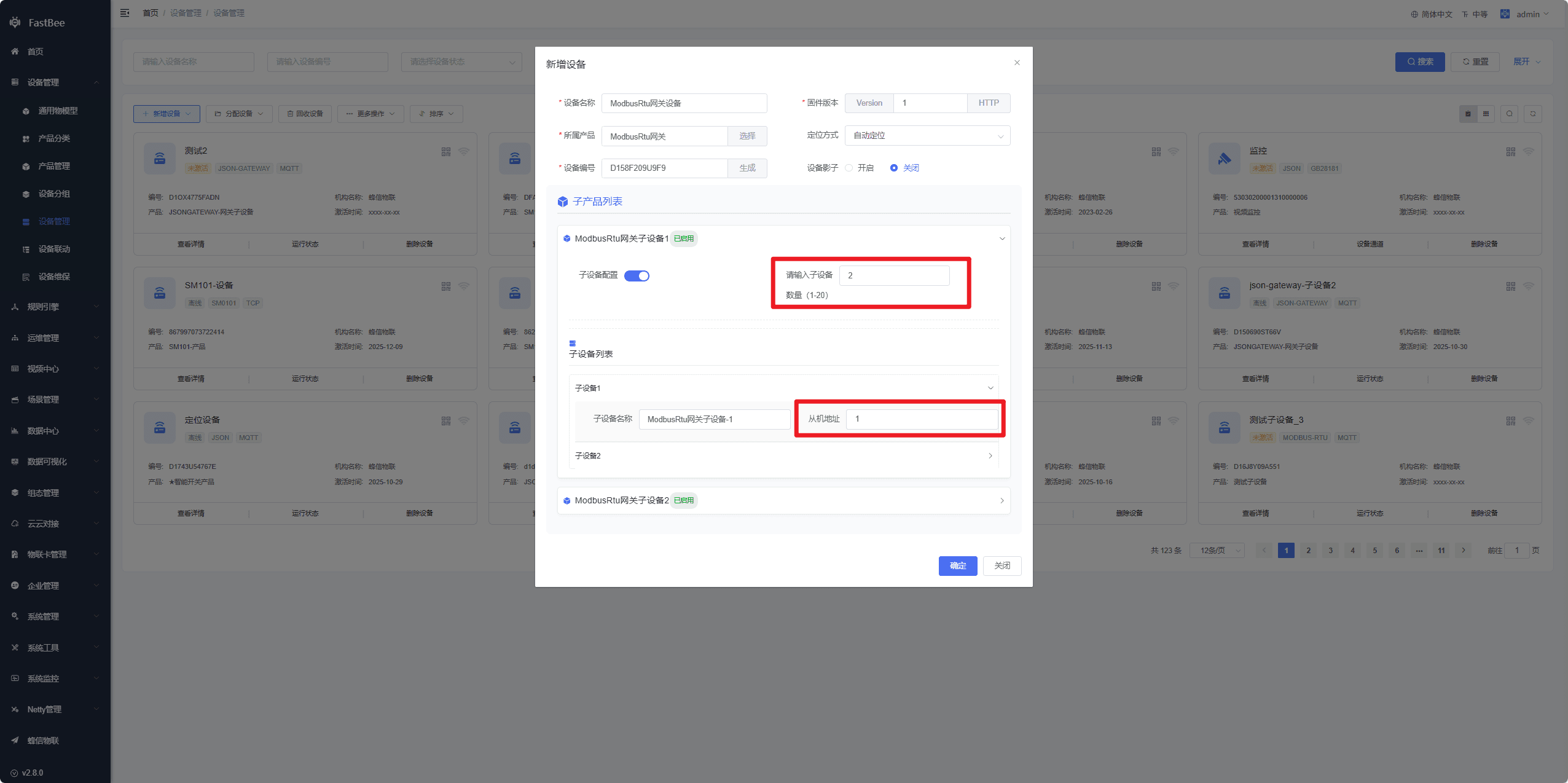The height and width of the screenshot is (783, 1568).
Task: Click the 设备名称 input field
Action: [684, 103]
